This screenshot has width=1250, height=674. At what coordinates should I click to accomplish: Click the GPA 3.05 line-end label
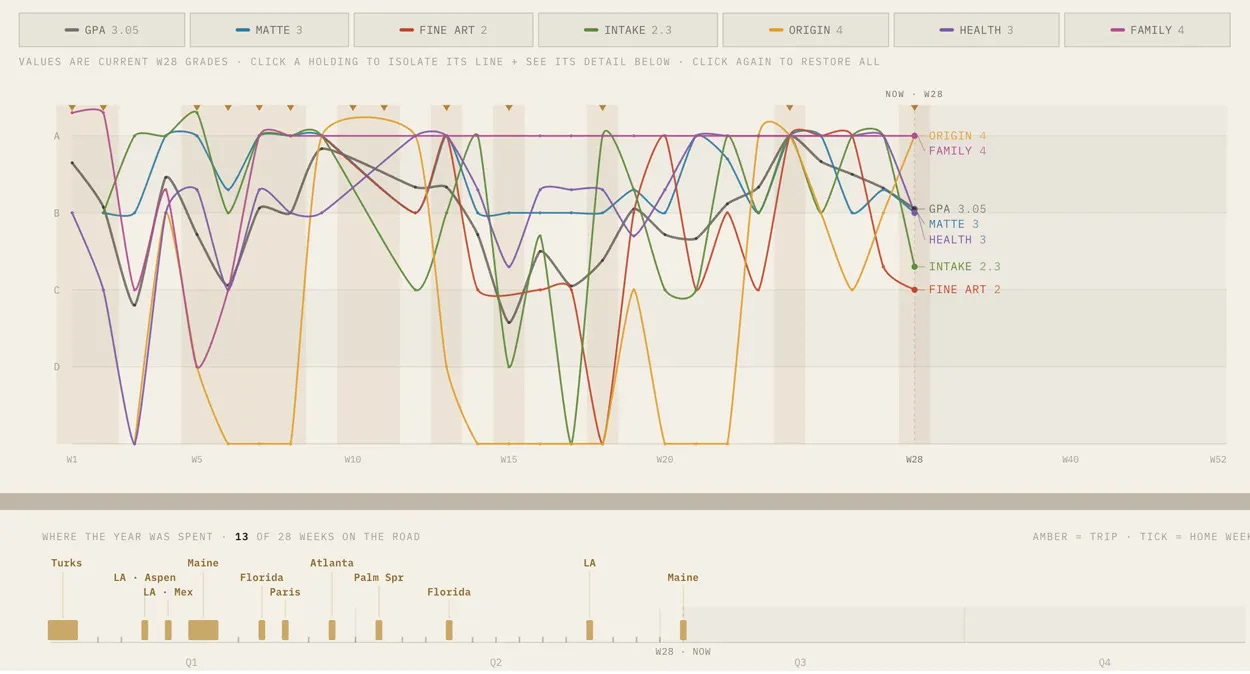click(957, 209)
